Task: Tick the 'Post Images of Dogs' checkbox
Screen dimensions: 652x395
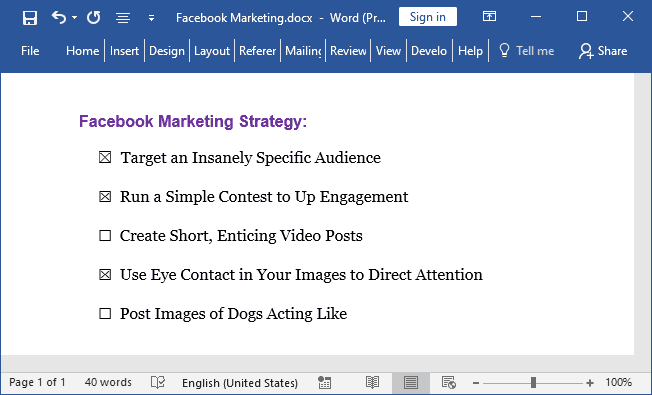Action: (x=105, y=313)
